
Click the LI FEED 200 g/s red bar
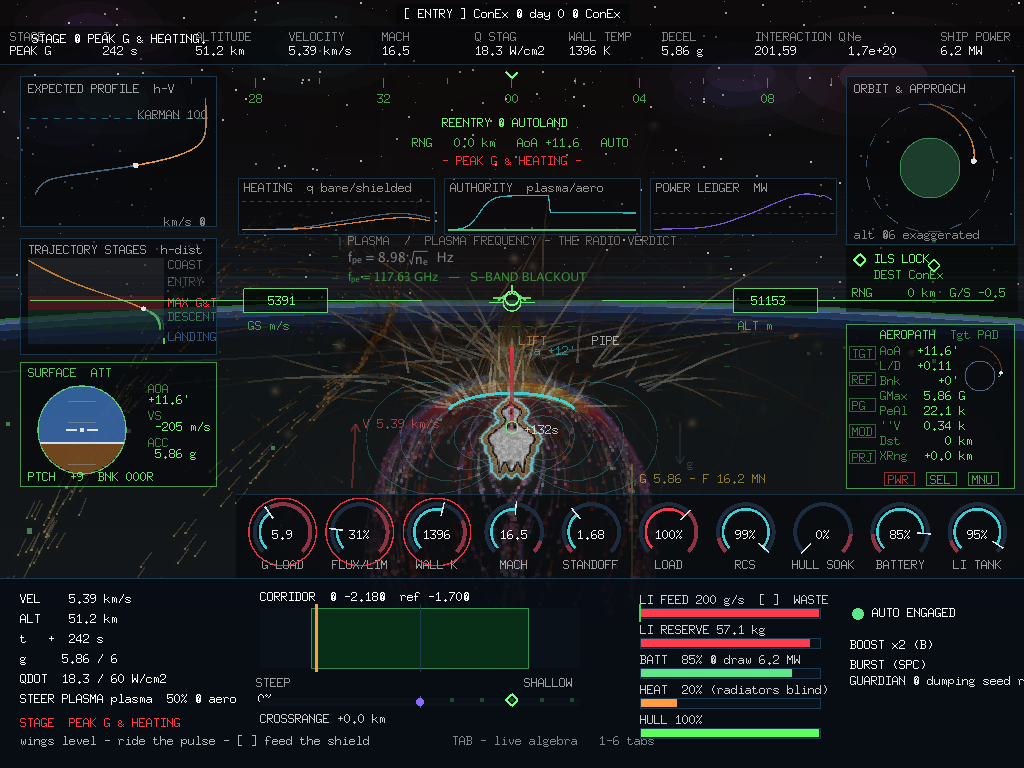pos(729,613)
